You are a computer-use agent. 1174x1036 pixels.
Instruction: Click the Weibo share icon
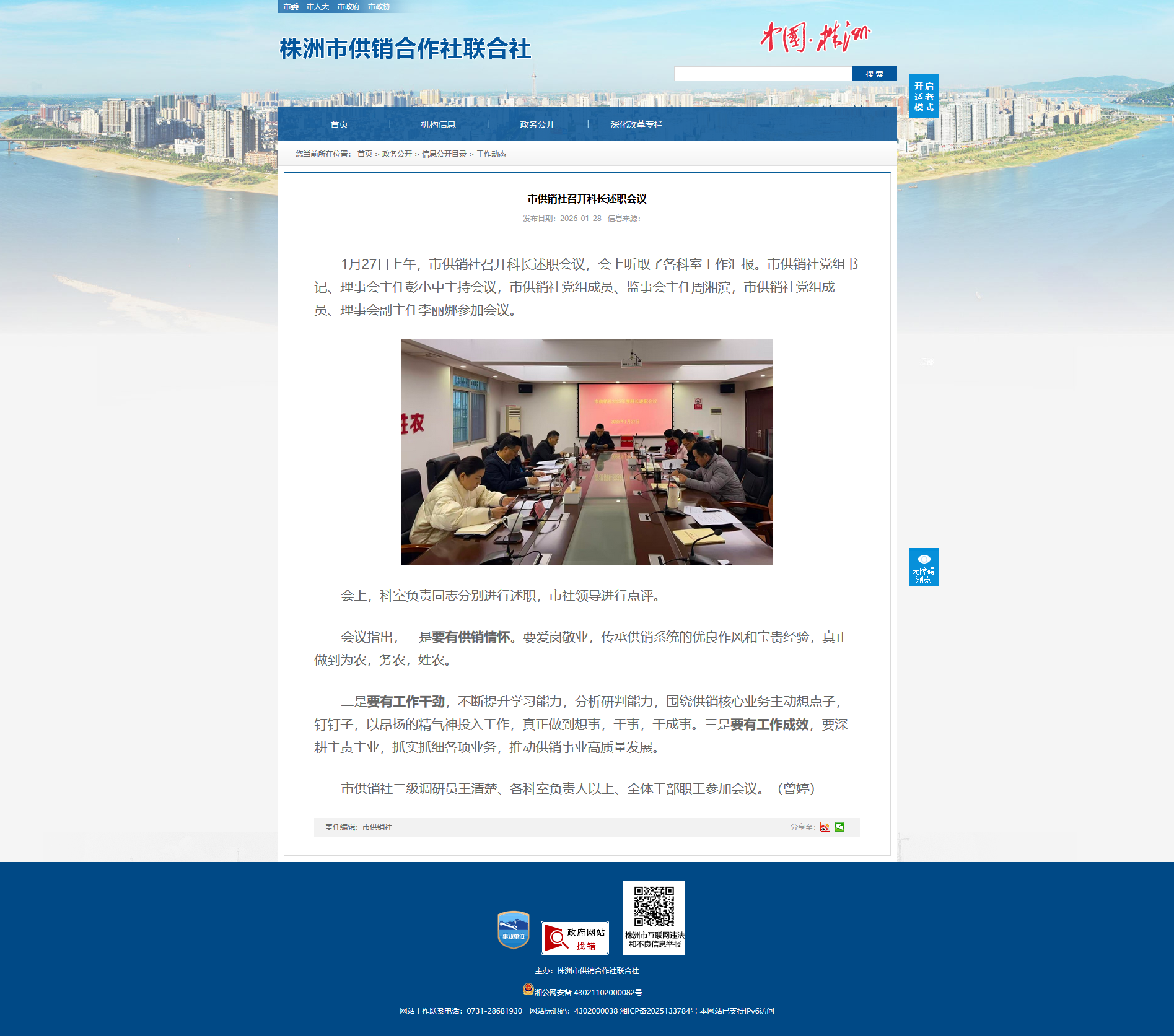(825, 827)
